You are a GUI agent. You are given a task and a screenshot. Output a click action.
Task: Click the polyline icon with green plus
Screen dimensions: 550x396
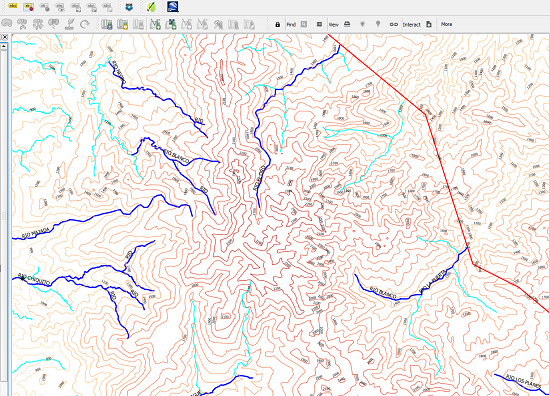point(155,24)
